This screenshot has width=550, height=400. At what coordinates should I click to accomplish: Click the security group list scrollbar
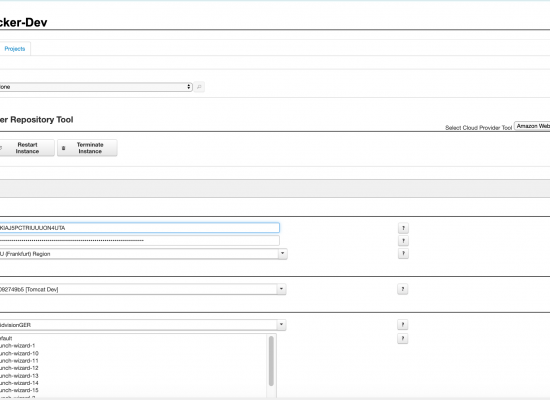coord(271,361)
